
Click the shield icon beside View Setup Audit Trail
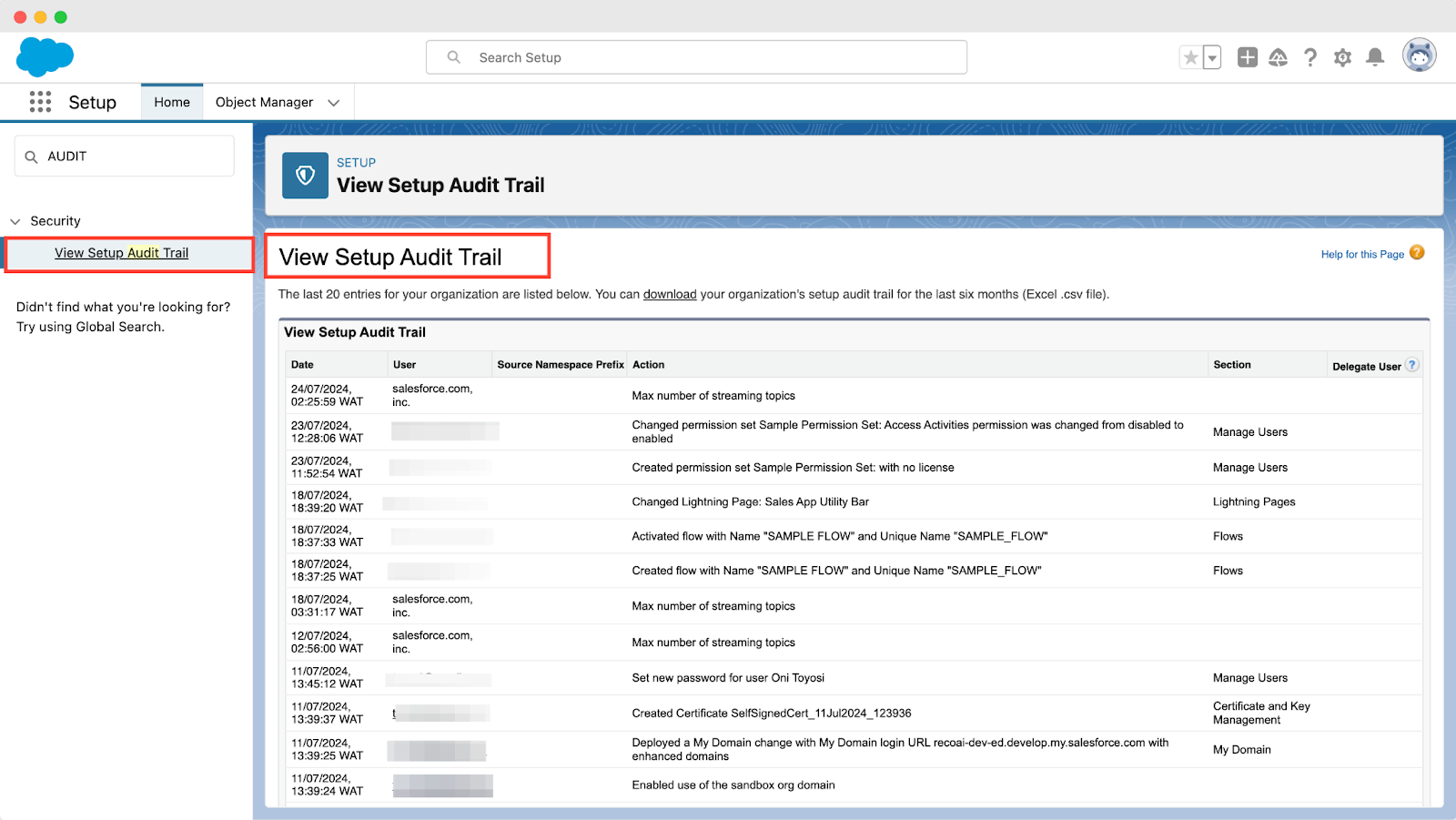pyautogui.click(x=305, y=175)
